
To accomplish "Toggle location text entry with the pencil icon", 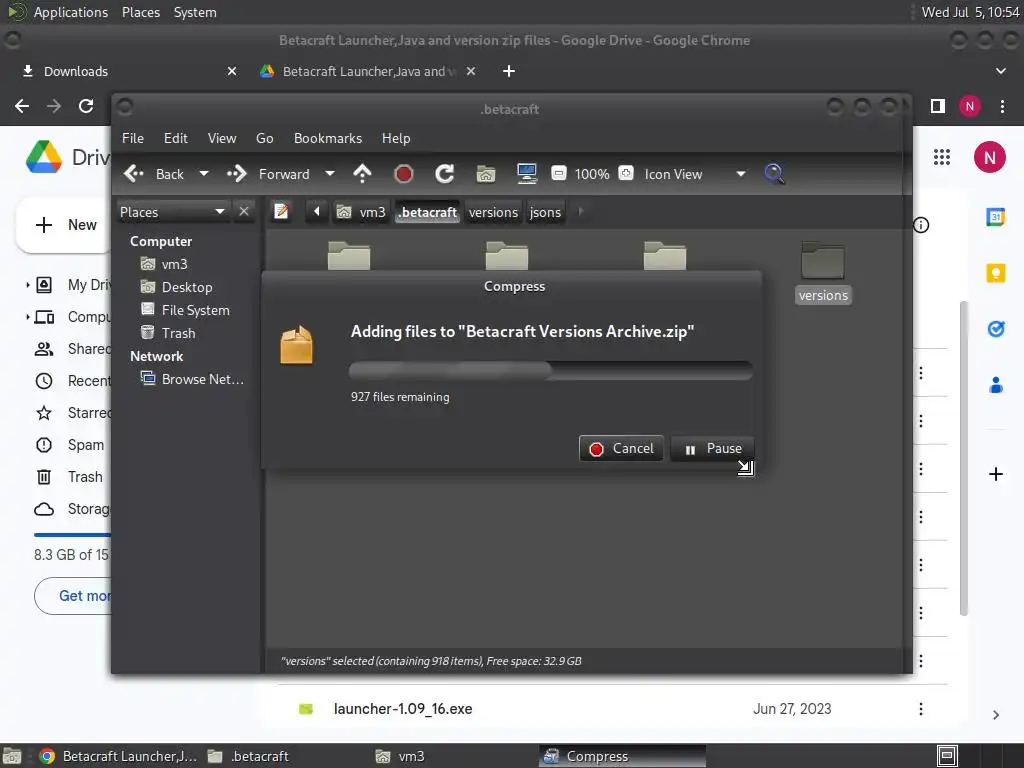I will click(x=281, y=212).
